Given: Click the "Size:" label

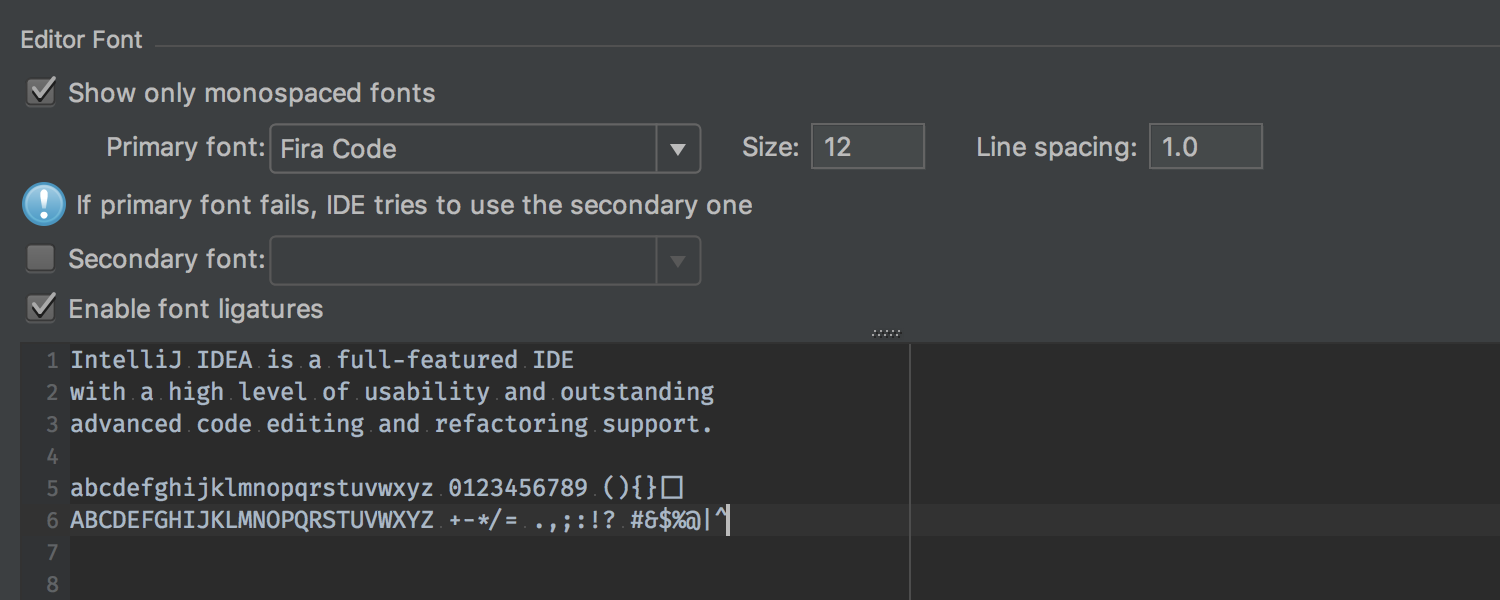Looking at the screenshot, I should click(771, 148).
